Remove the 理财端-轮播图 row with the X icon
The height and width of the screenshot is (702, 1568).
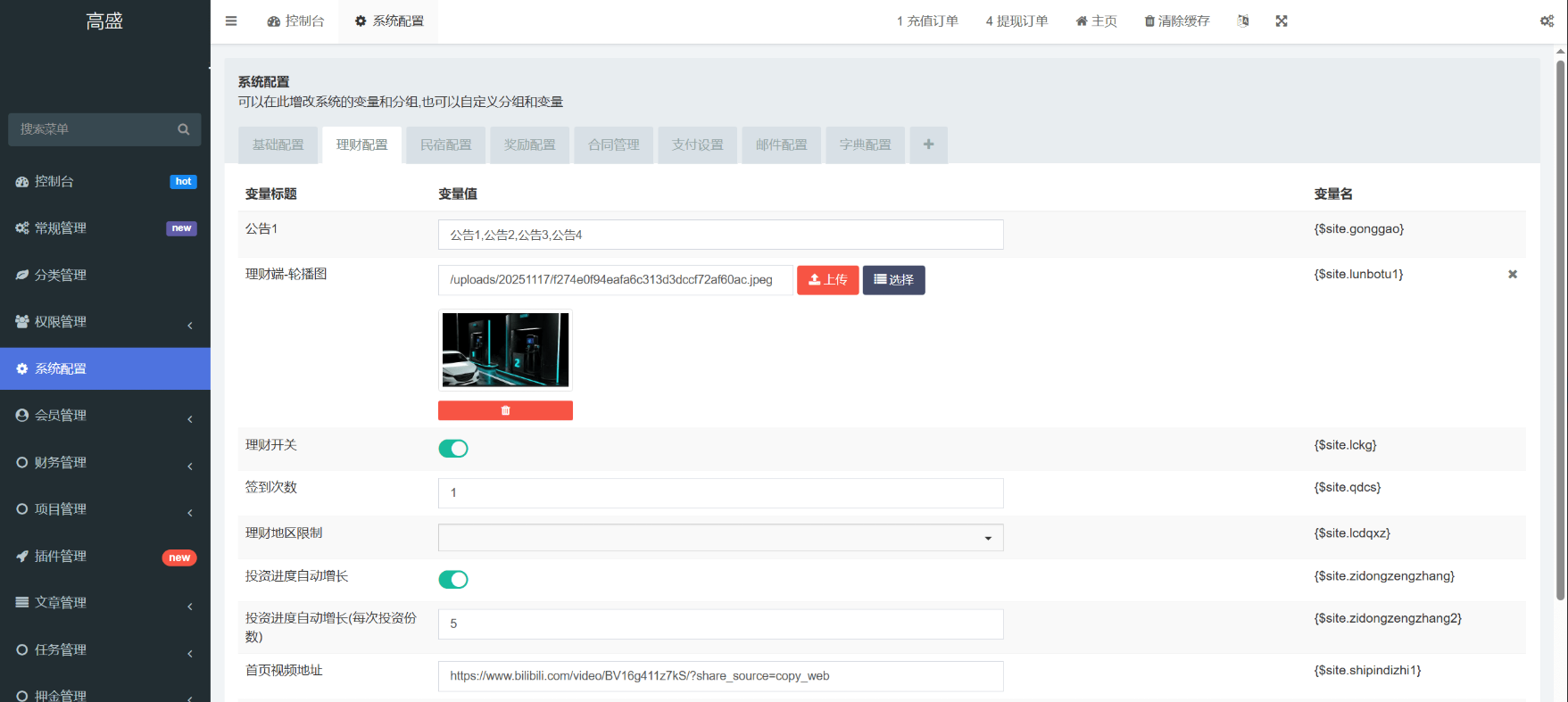click(x=1513, y=275)
